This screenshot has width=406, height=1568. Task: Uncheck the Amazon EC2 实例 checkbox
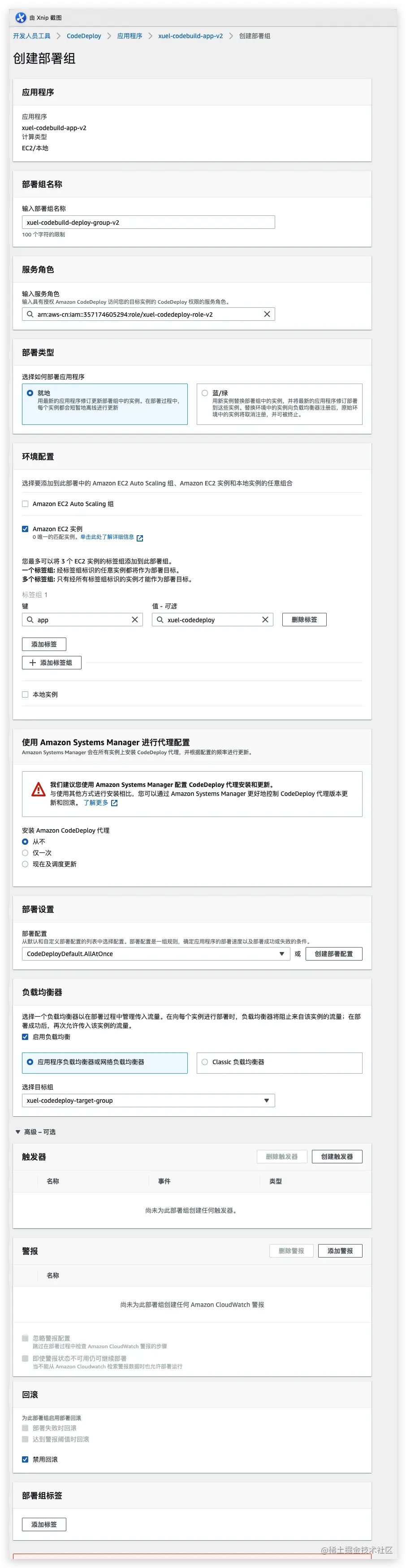[25, 529]
